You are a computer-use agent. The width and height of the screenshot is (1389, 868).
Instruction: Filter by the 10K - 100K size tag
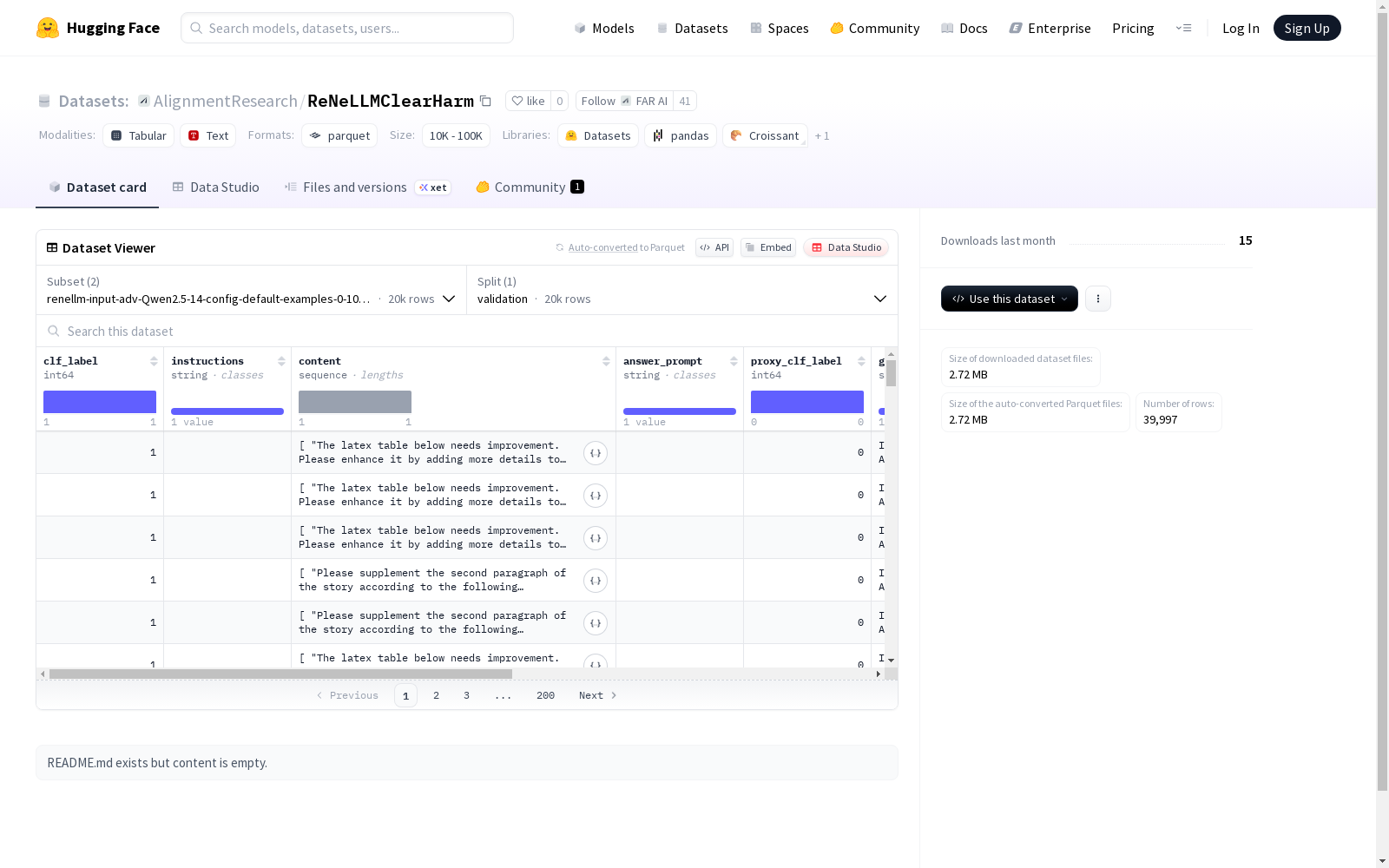456,136
